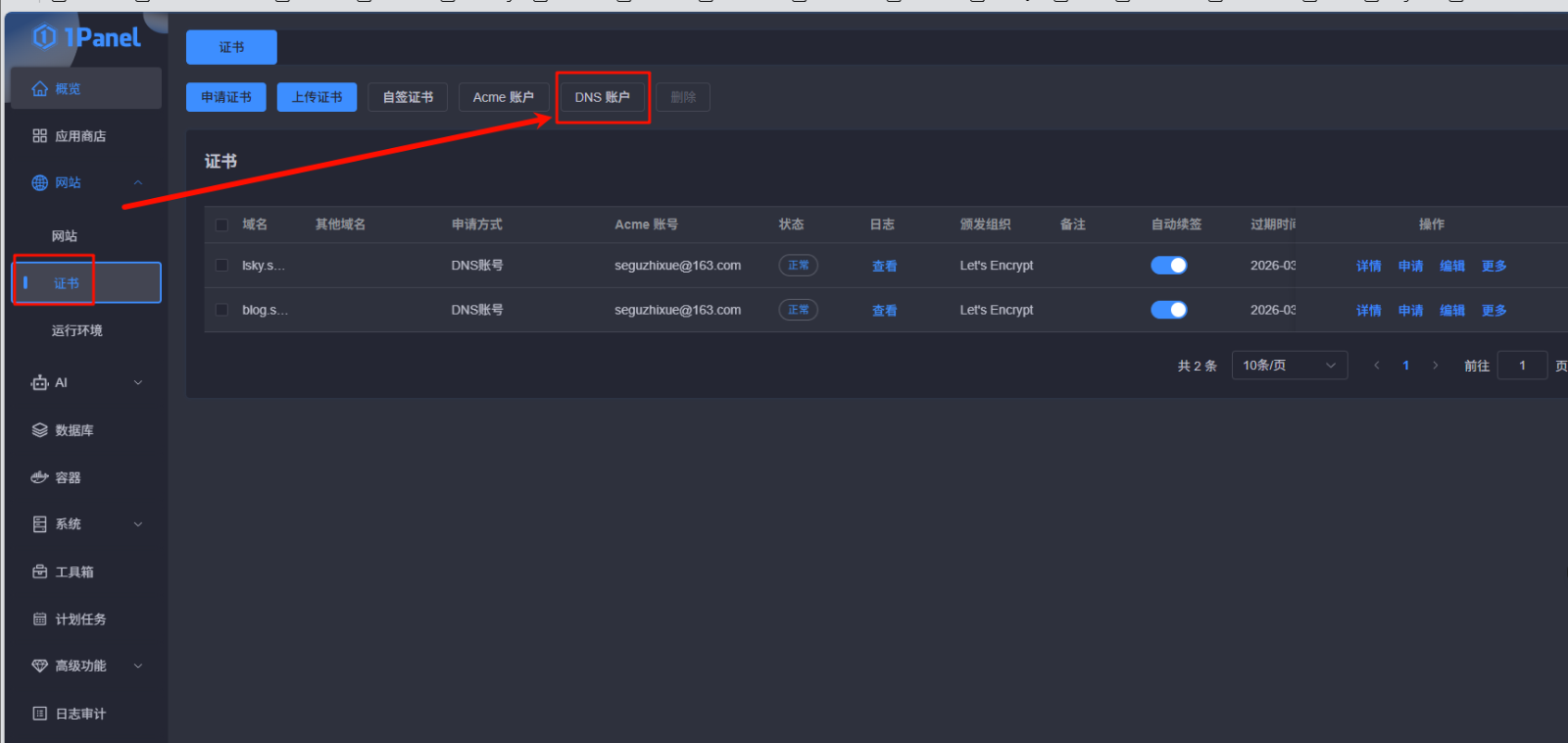The width and height of the screenshot is (1568, 743).
Task: Open Scheduled Tasks calendar icon
Action: click(40, 619)
